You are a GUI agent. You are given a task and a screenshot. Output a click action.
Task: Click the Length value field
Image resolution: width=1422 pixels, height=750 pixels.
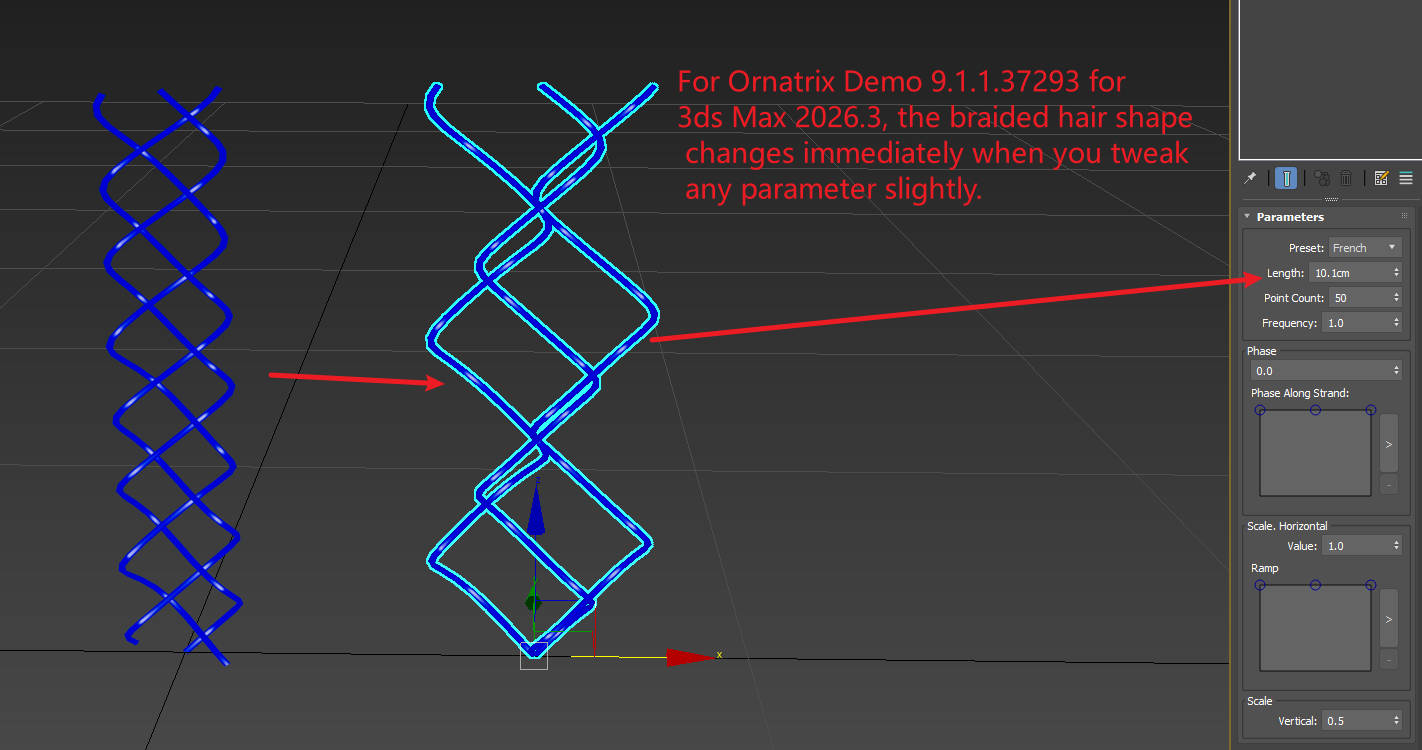(x=1348, y=272)
